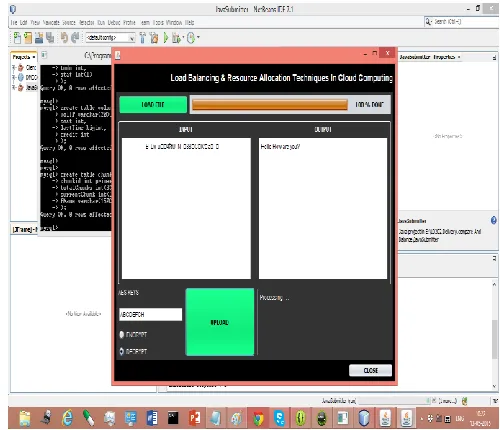Open Internet Explorer from taskbar

[67, 418]
